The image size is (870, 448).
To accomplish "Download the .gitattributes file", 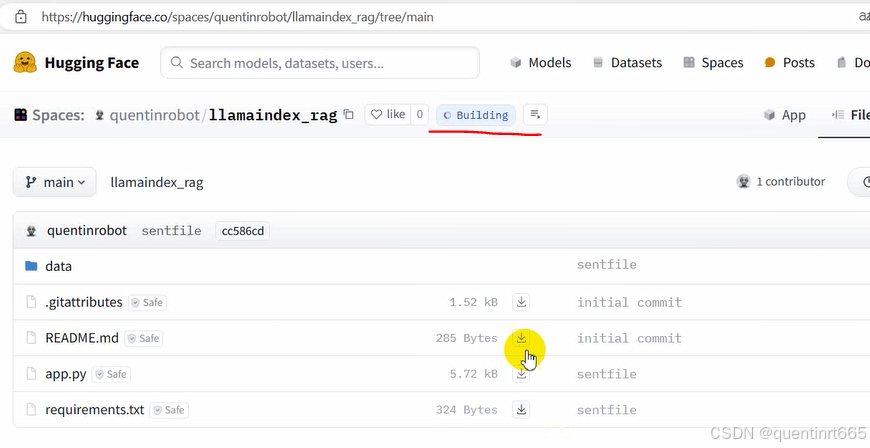I will pyautogui.click(x=521, y=302).
